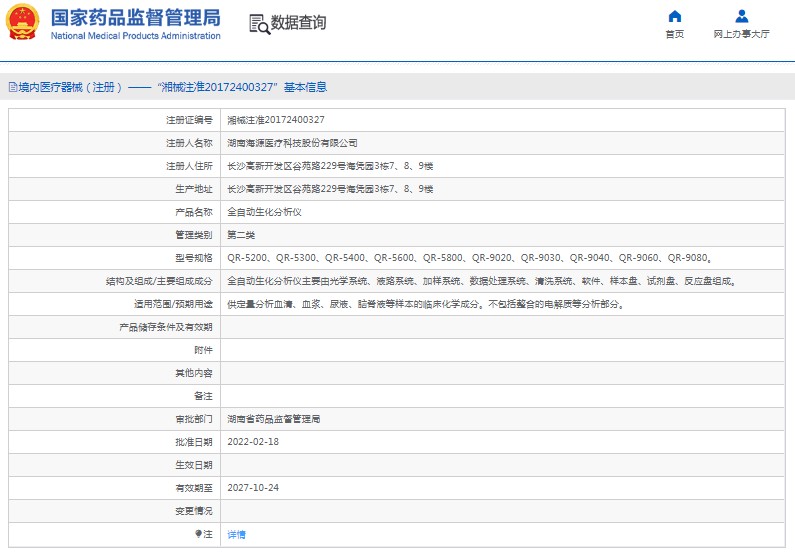Click the 产品储存条件及有效期 label
This screenshot has width=795, height=553.
(x=166, y=327)
